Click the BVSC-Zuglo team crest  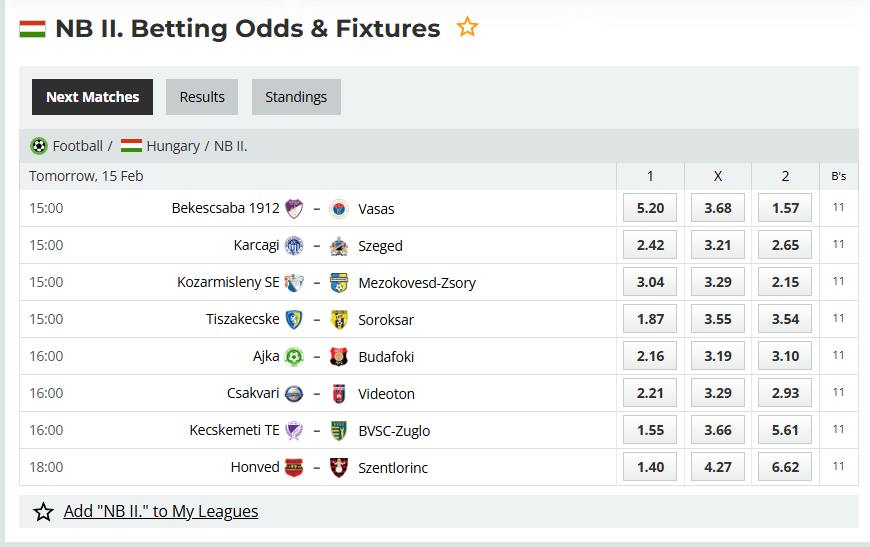pyautogui.click(x=339, y=431)
